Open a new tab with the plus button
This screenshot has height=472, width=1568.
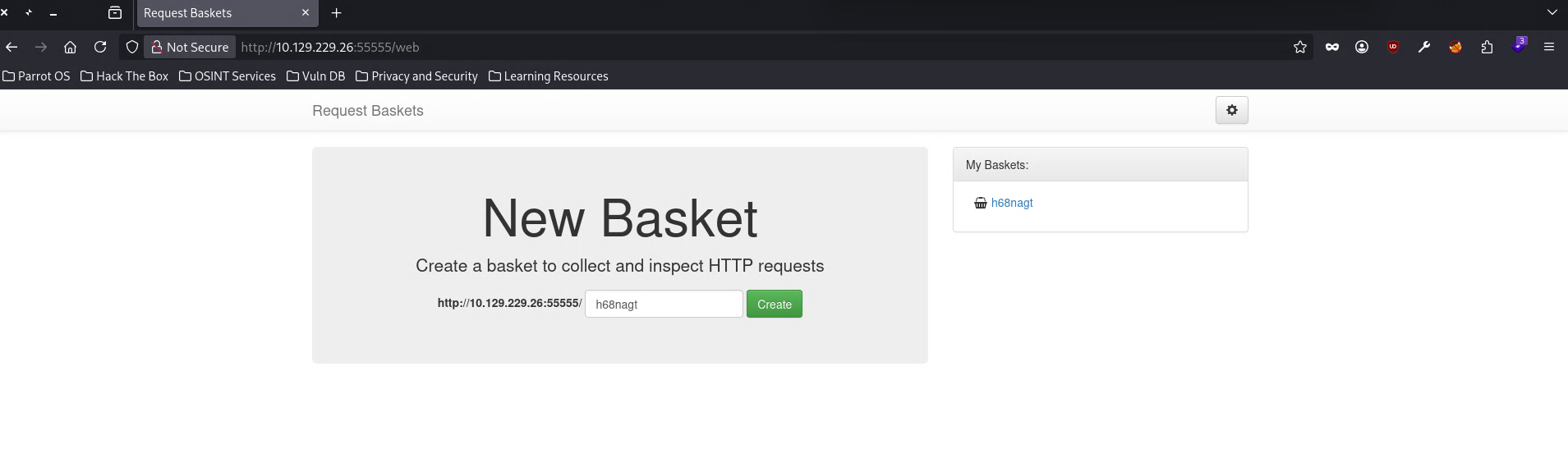tap(336, 13)
